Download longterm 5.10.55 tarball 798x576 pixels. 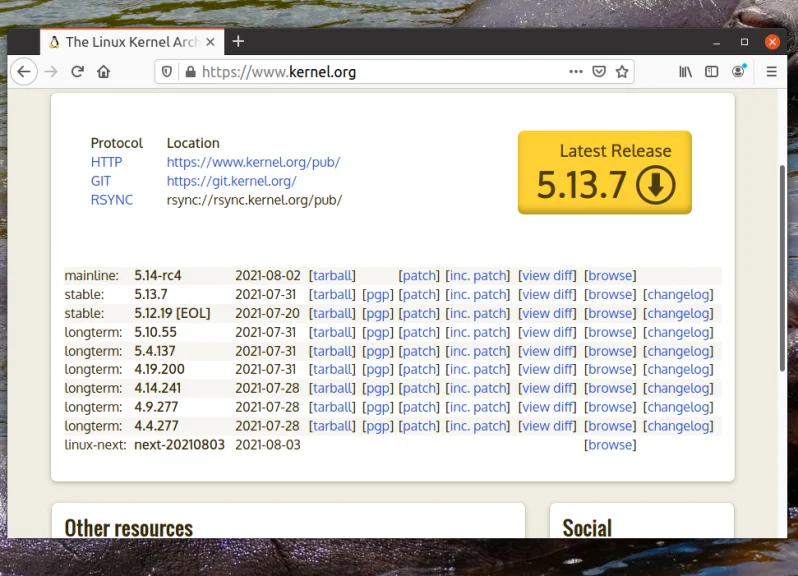pyautogui.click(x=332, y=332)
